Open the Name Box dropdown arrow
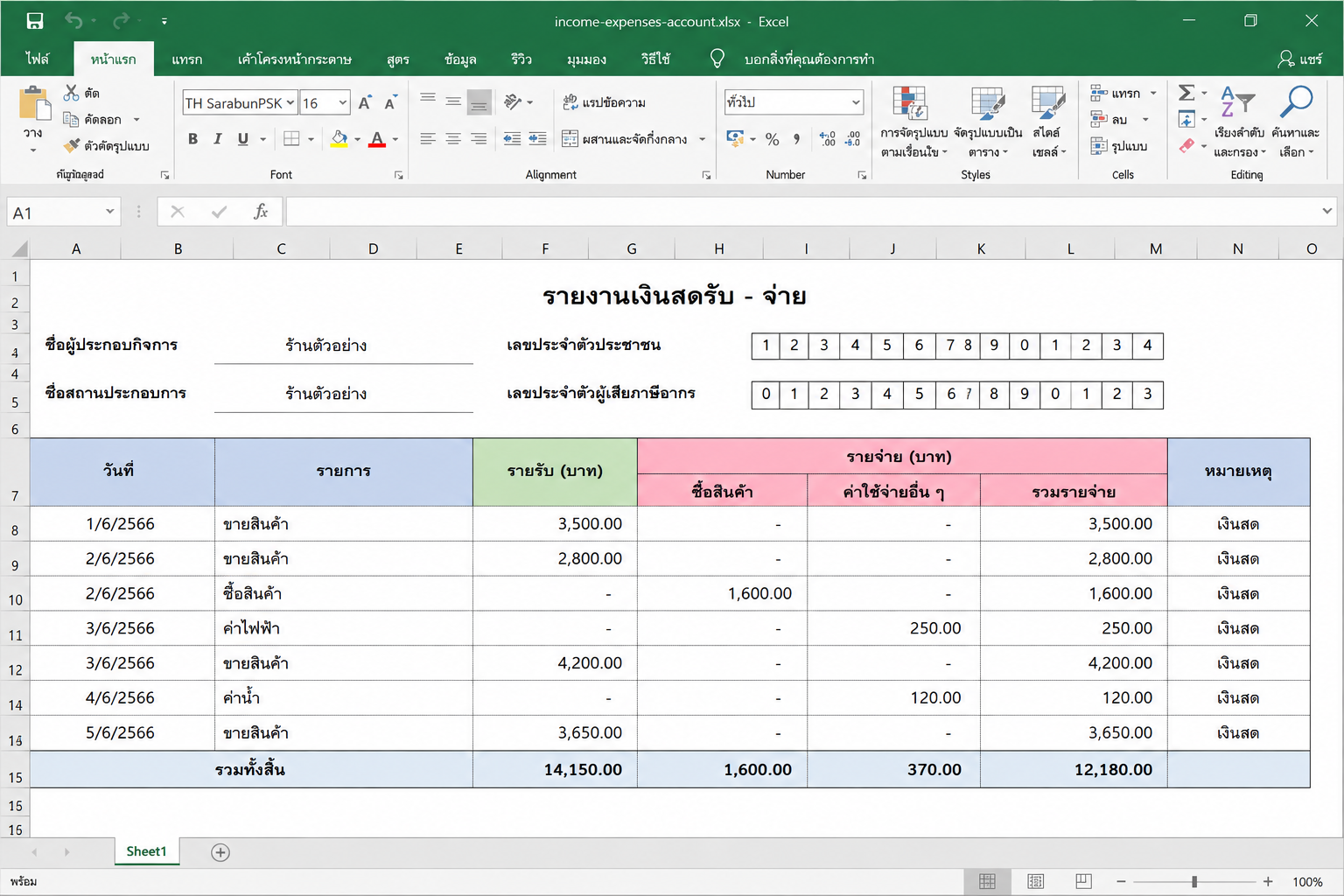1344x896 pixels. 110,211
